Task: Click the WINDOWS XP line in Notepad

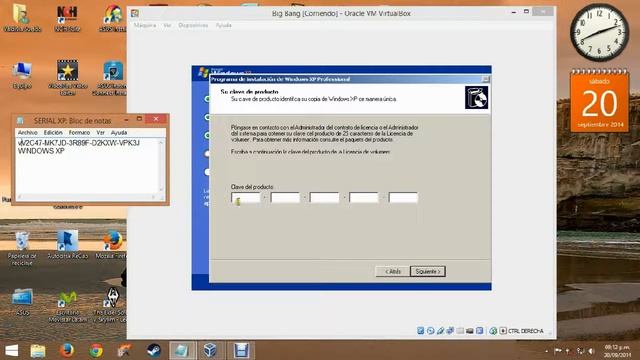Action: pyautogui.click(x=41, y=151)
